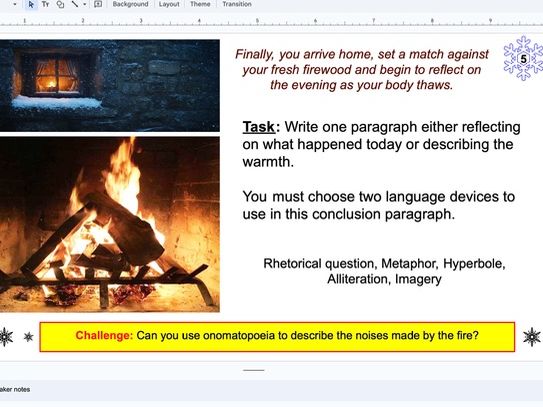
Task: Choose the Text box tool
Action: pyautogui.click(x=45, y=5)
